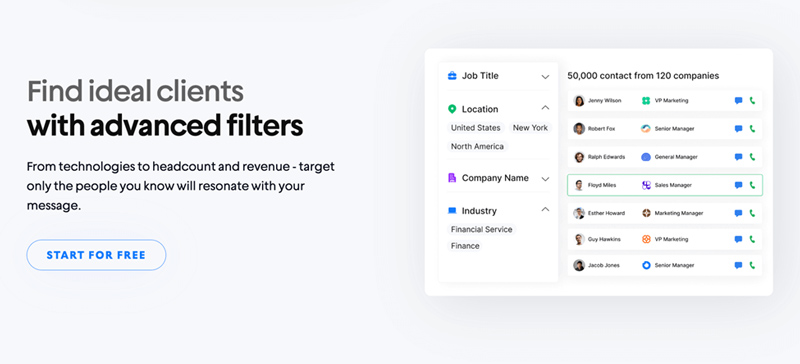
Task: Click the START FOR FREE button
Action: (96, 255)
